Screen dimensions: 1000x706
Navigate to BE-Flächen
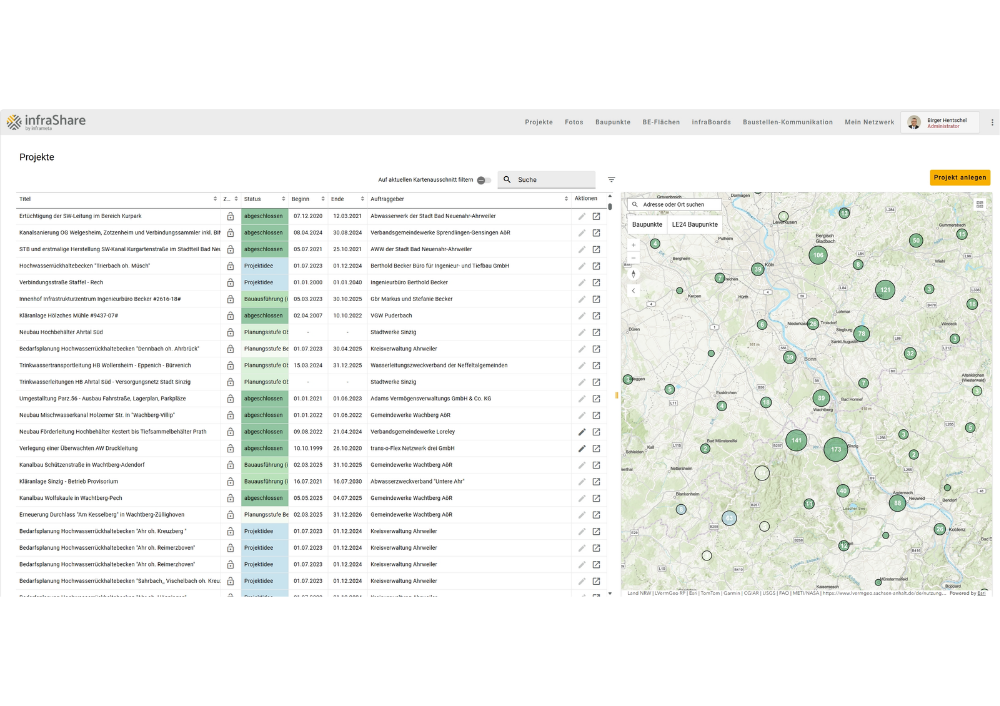[661, 122]
